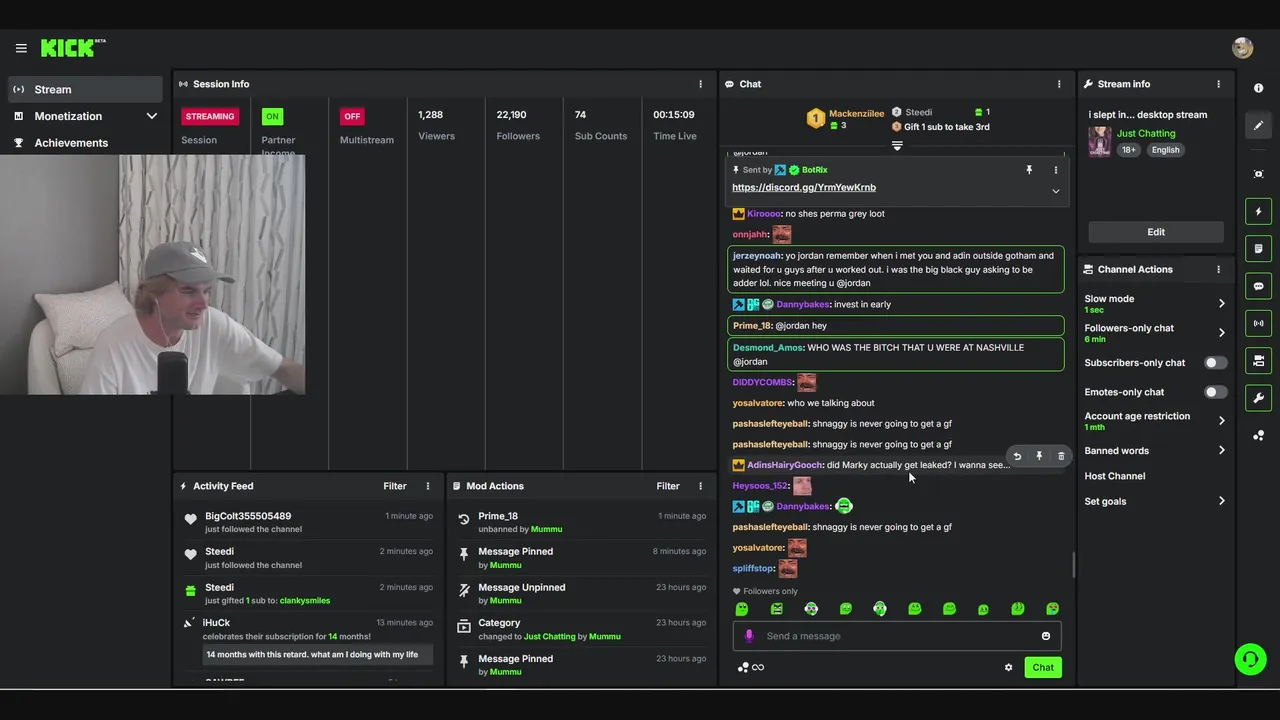Screen dimensions: 1280x720
Task: Insert the angry square green emote
Action: [x=776, y=609]
